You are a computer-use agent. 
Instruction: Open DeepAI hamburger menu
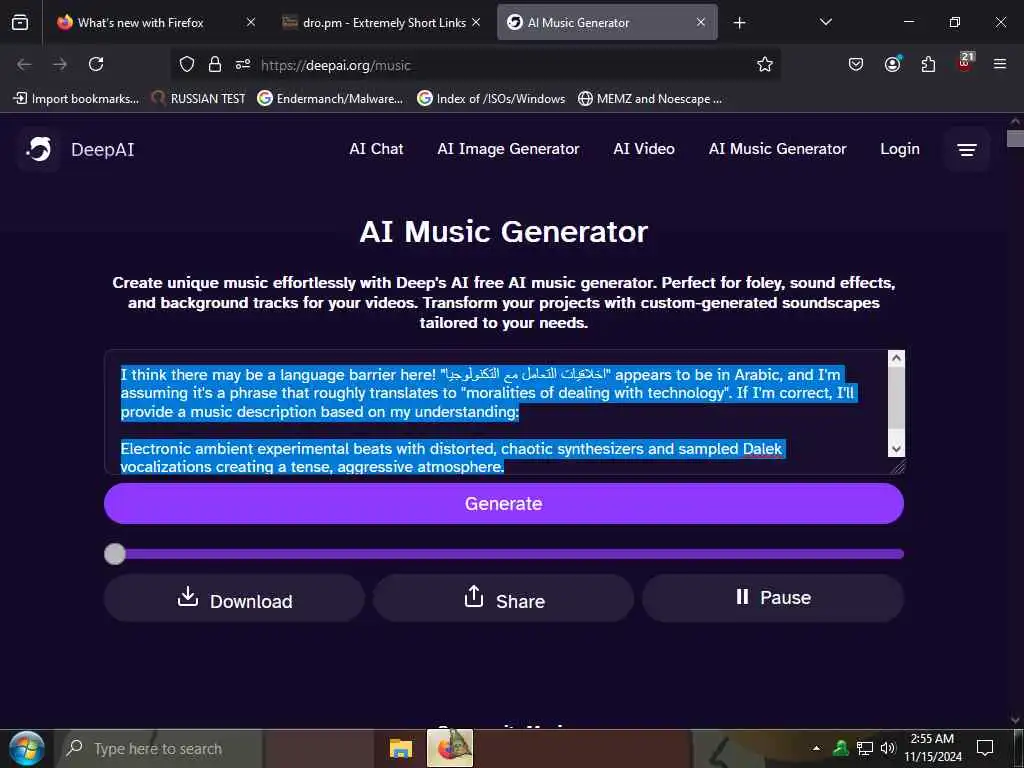click(967, 150)
